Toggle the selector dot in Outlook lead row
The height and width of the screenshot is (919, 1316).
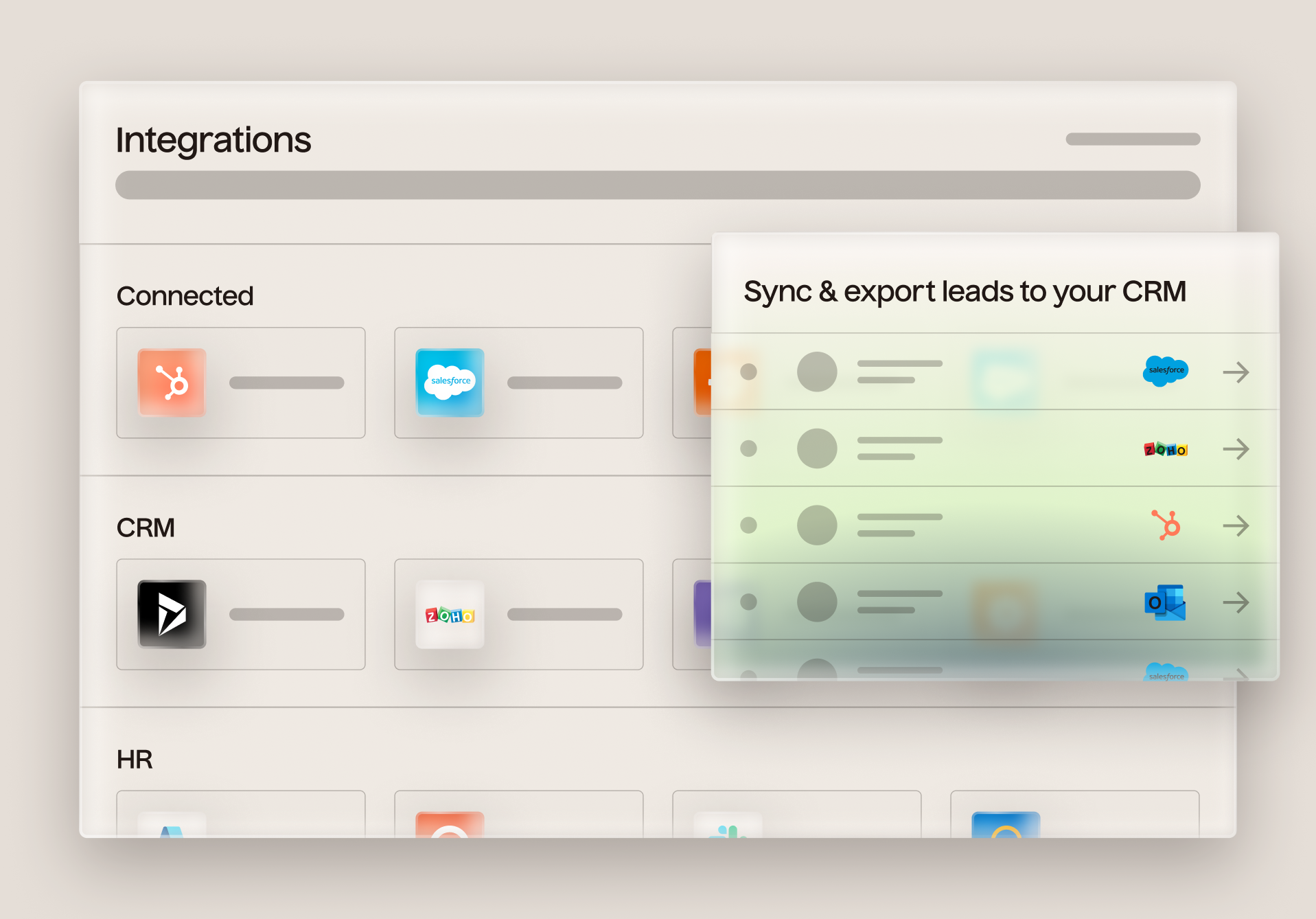point(748,602)
